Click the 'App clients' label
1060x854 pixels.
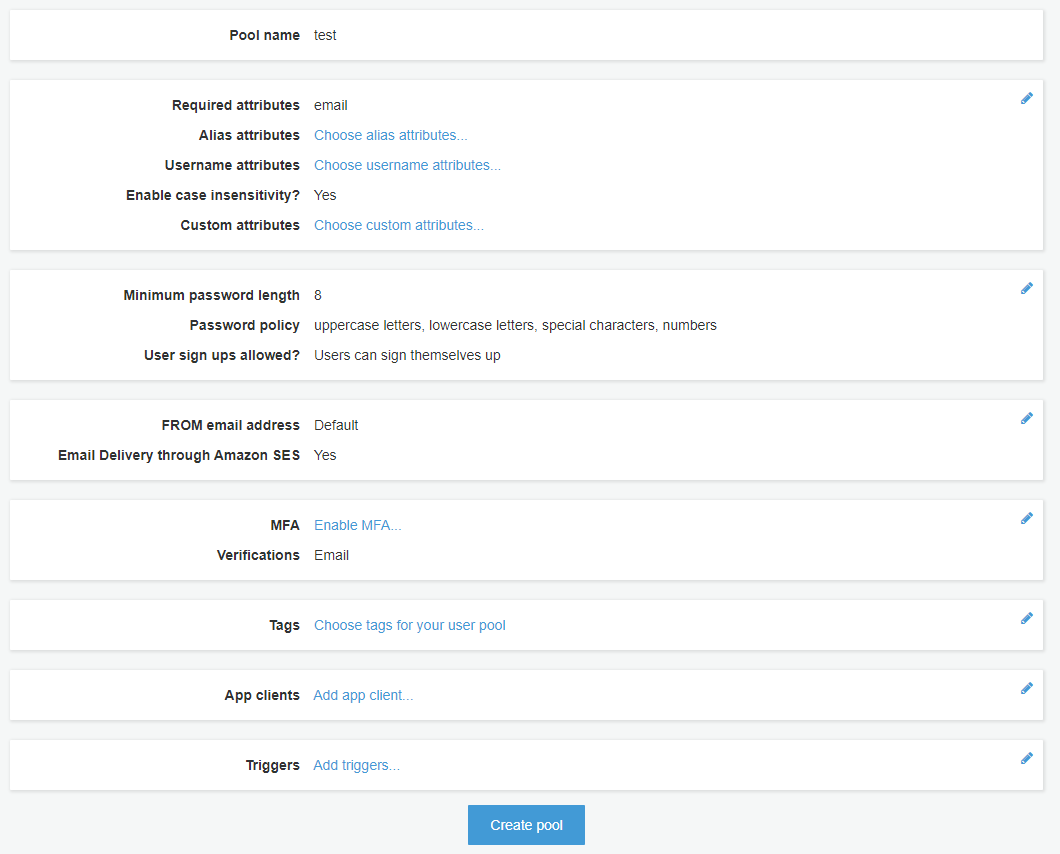(262, 695)
